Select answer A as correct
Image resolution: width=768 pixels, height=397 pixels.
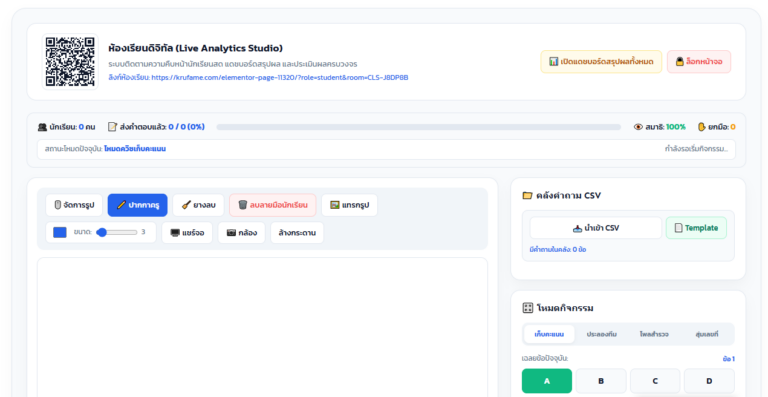(x=547, y=381)
